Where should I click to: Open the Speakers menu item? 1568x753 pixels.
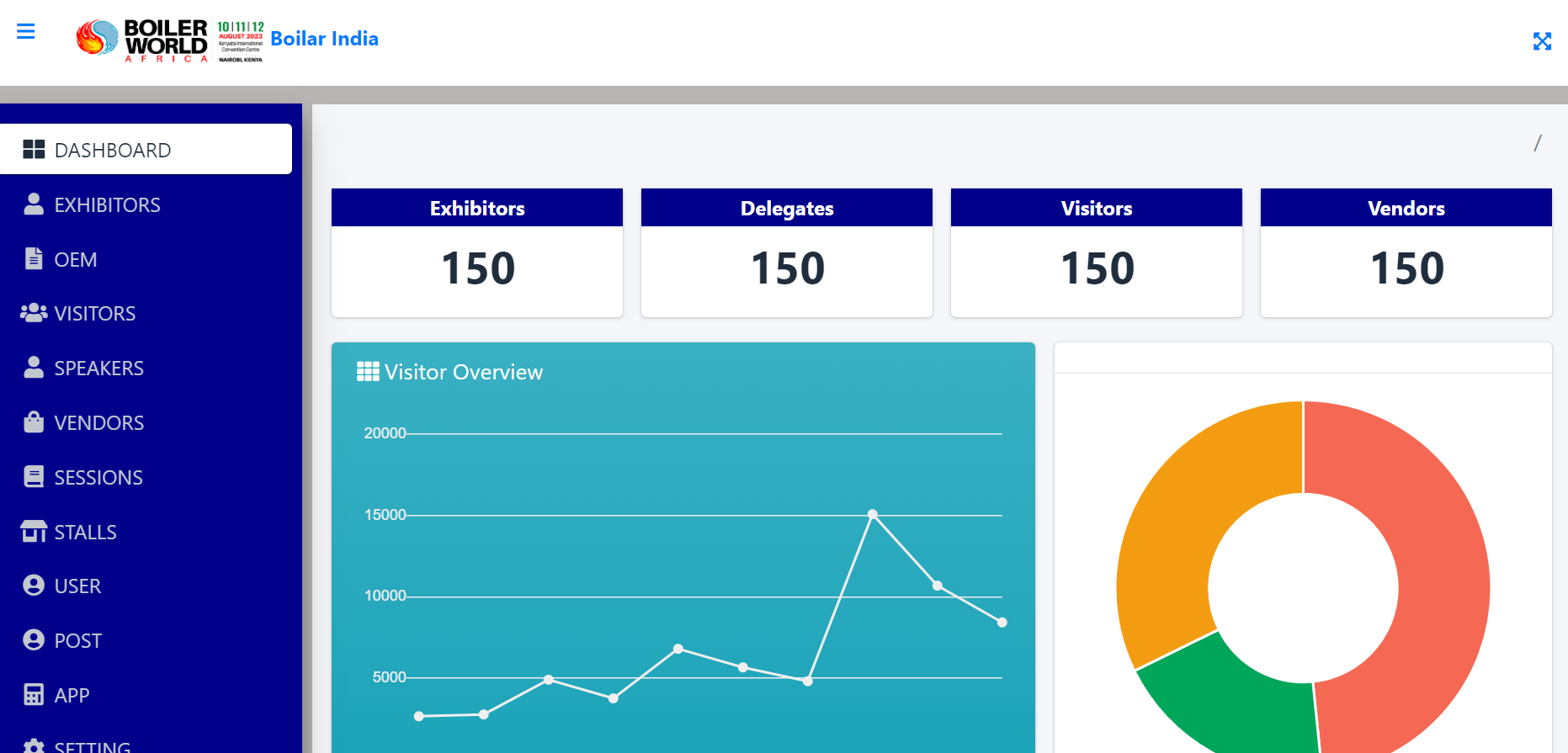(98, 369)
